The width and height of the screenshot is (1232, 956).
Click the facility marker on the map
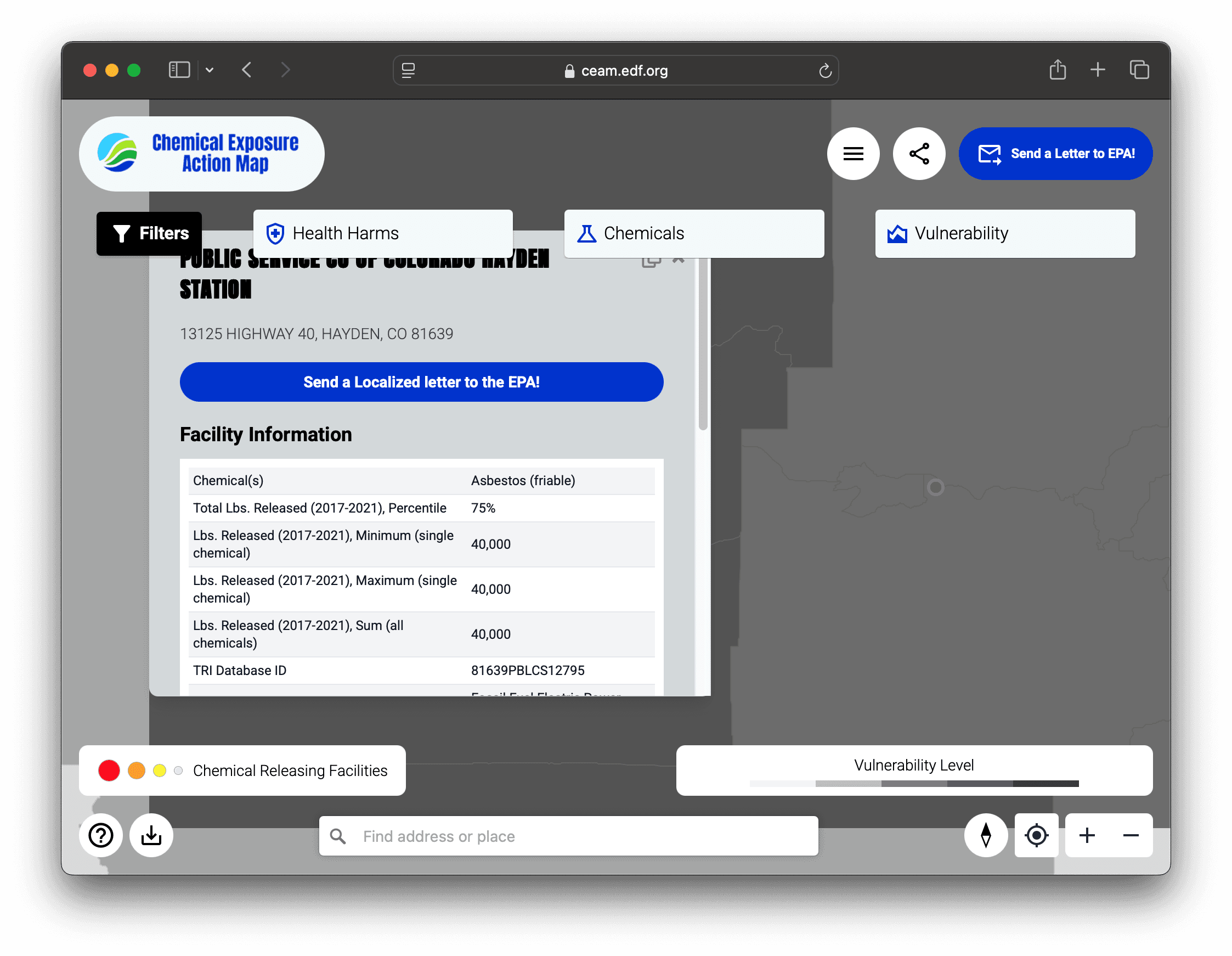(935, 487)
